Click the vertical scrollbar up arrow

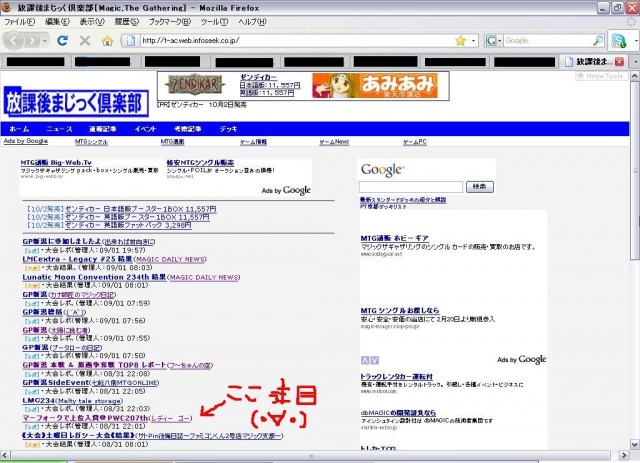click(x=635, y=76)
